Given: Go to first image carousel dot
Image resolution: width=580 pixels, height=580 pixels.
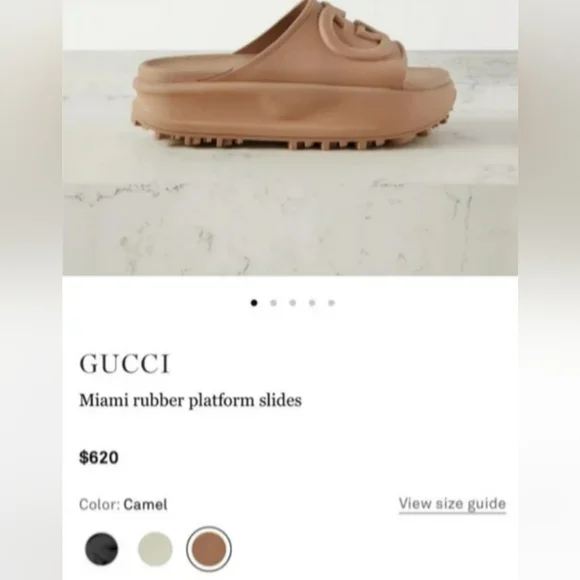Looking at the screenshot, I should 254,303.
